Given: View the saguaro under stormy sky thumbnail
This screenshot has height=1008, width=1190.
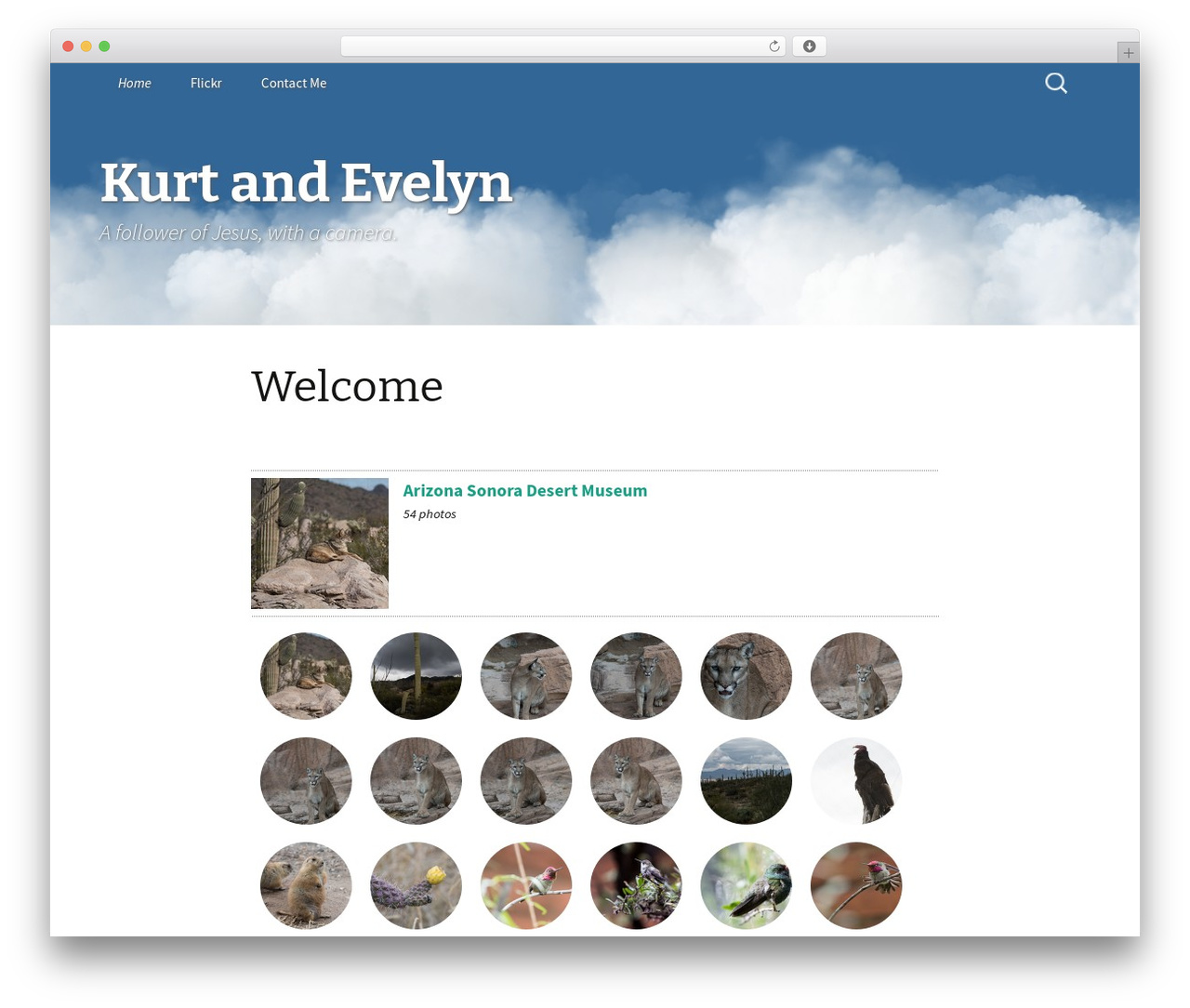Looking at the screenshot, I should (416, 676).
